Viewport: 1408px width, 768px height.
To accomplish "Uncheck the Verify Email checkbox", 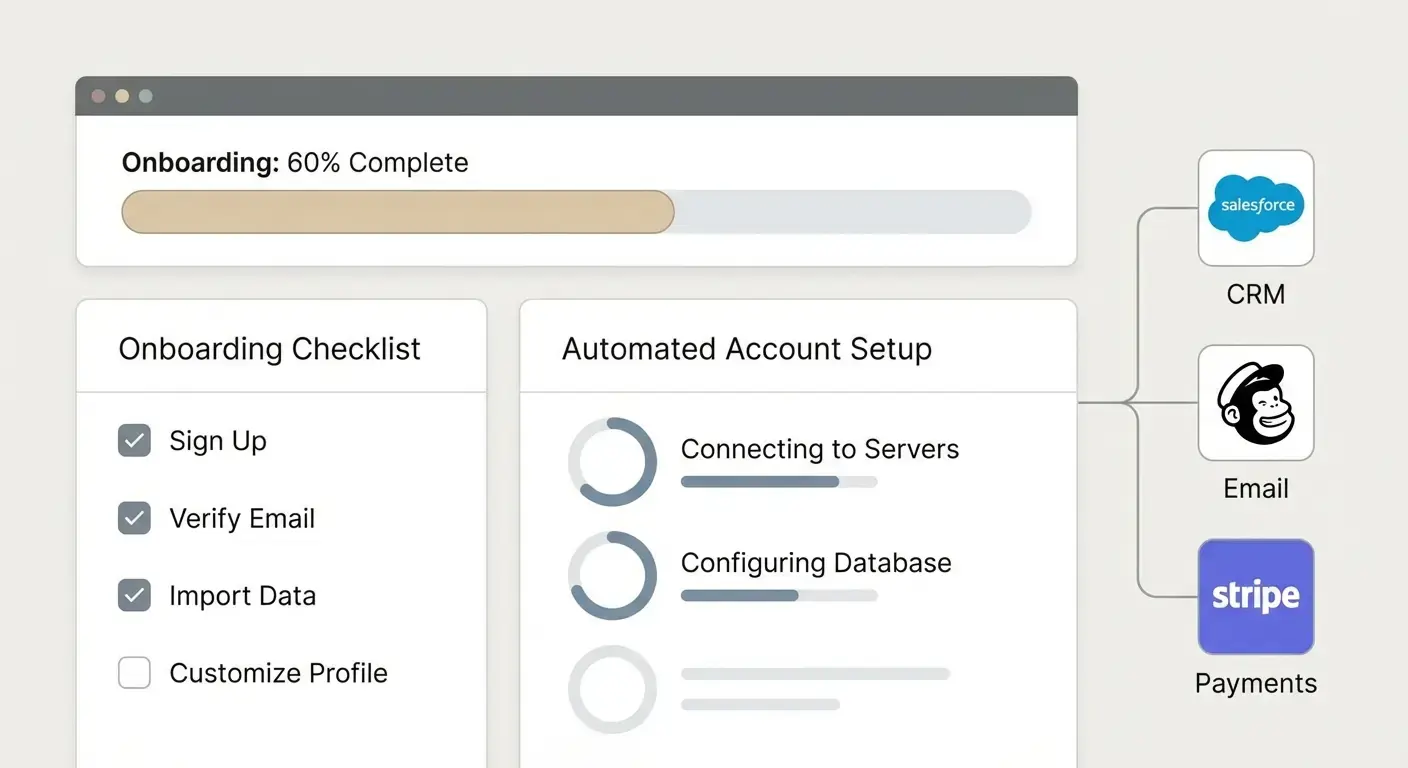I will [134, 518].
